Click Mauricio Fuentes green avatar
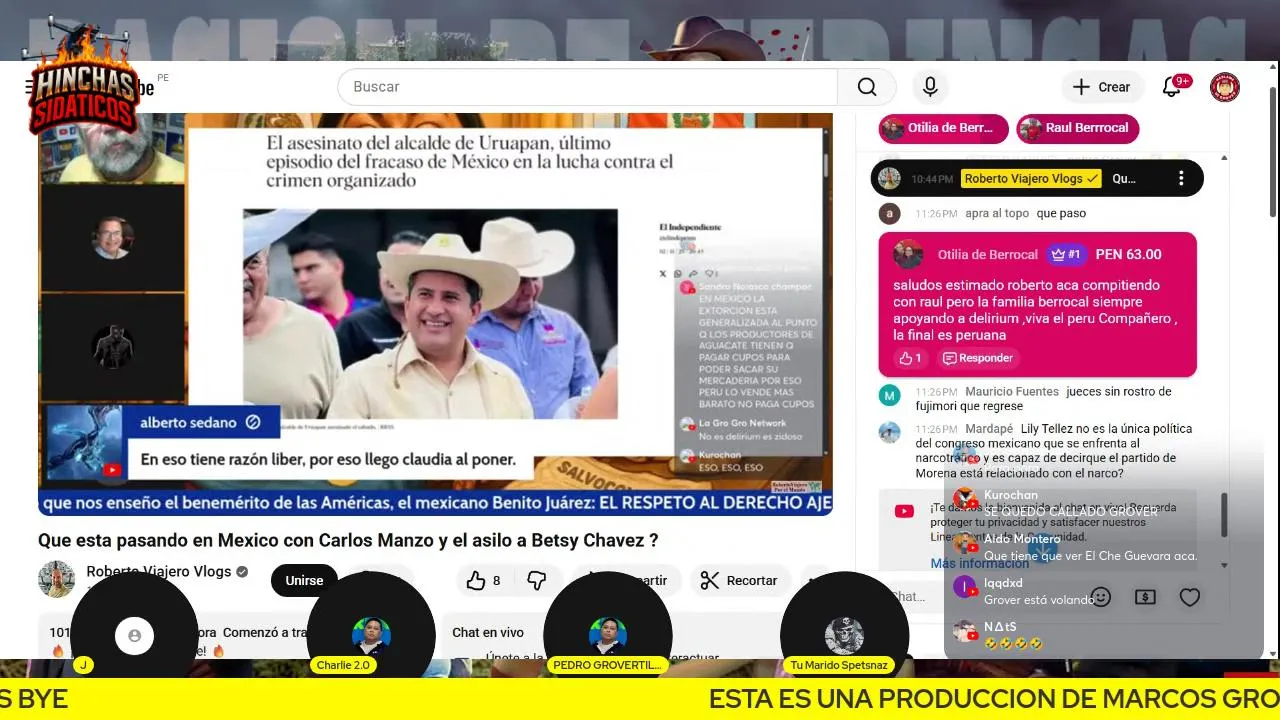The height and width of the screenshot is (720, 1280). (x=890, y=395)
